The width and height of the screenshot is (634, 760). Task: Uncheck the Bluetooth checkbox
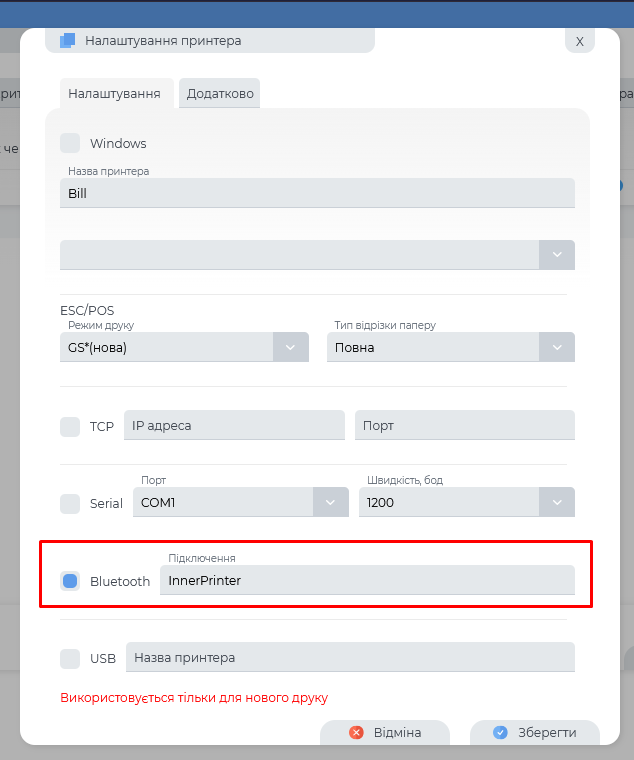click(x=70, y=580)
